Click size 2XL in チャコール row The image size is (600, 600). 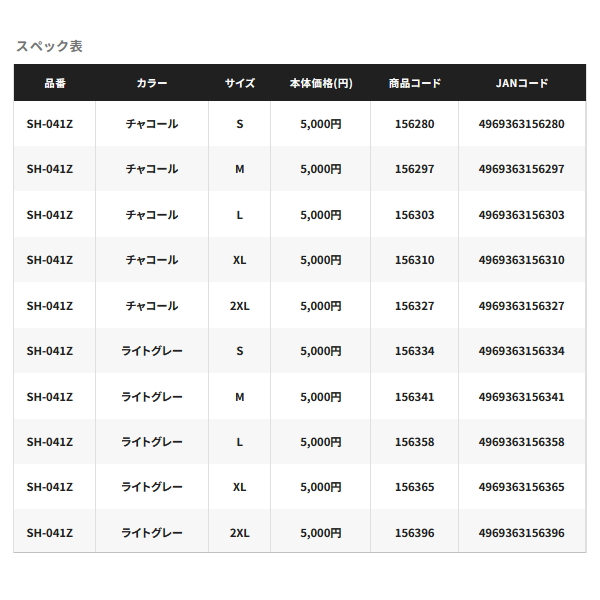(239, 306)
